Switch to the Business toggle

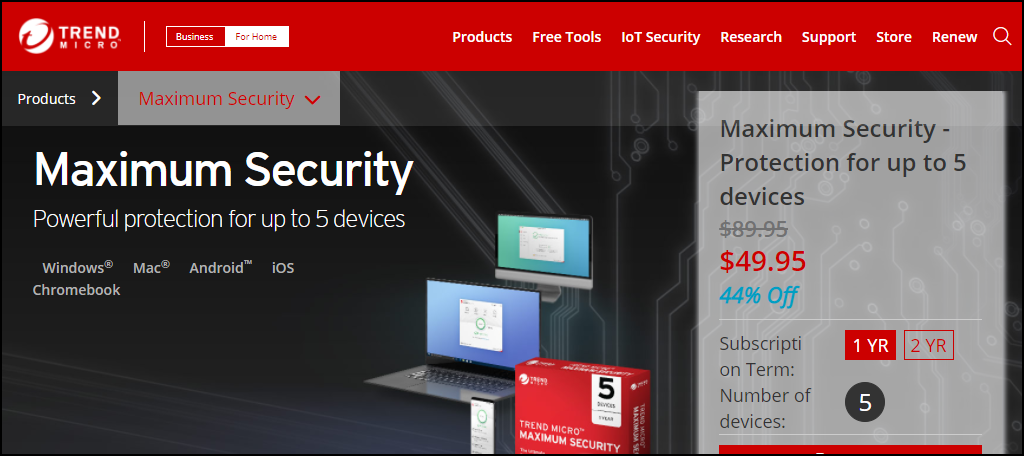[195, 37]
